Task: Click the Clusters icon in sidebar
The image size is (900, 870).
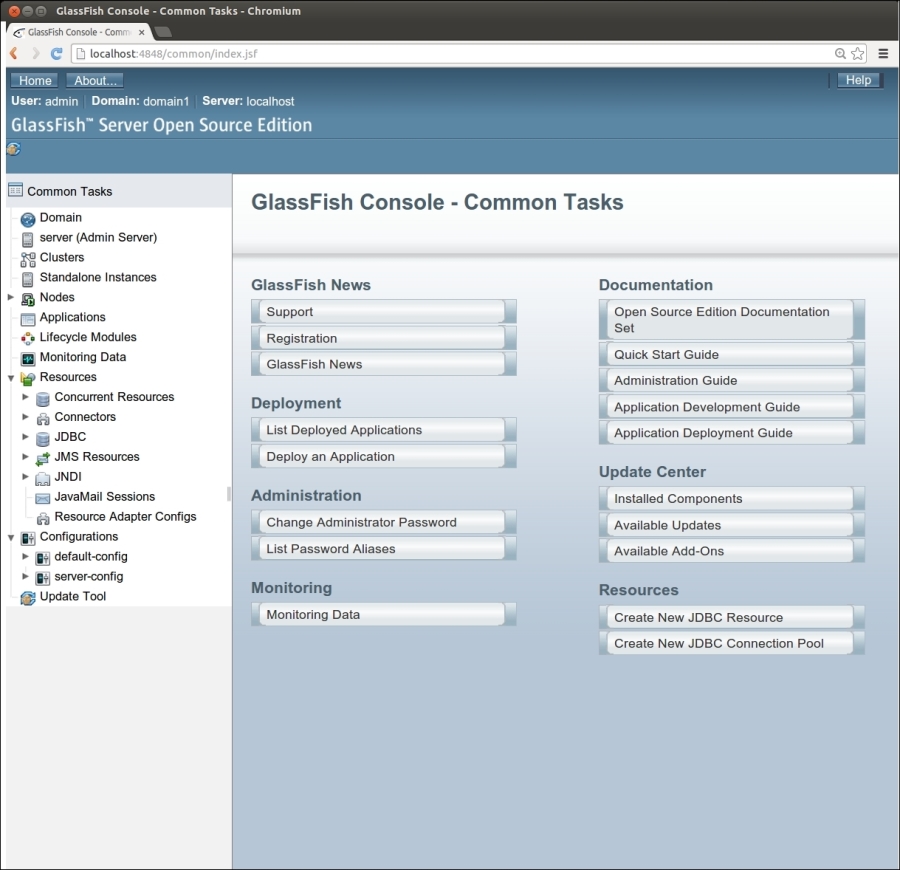Action: click(28, 259)
